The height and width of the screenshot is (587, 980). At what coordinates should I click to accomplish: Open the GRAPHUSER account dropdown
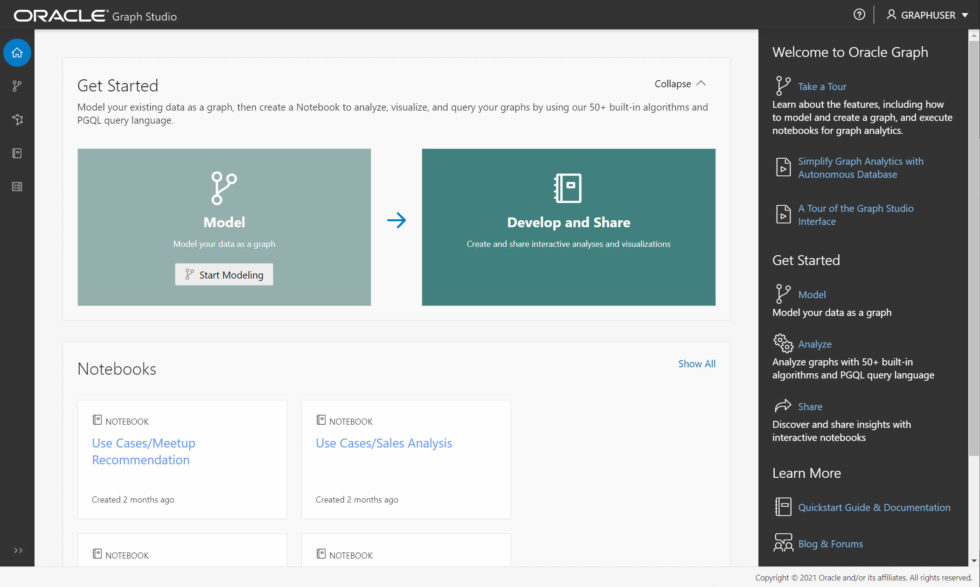pos(927,15)
